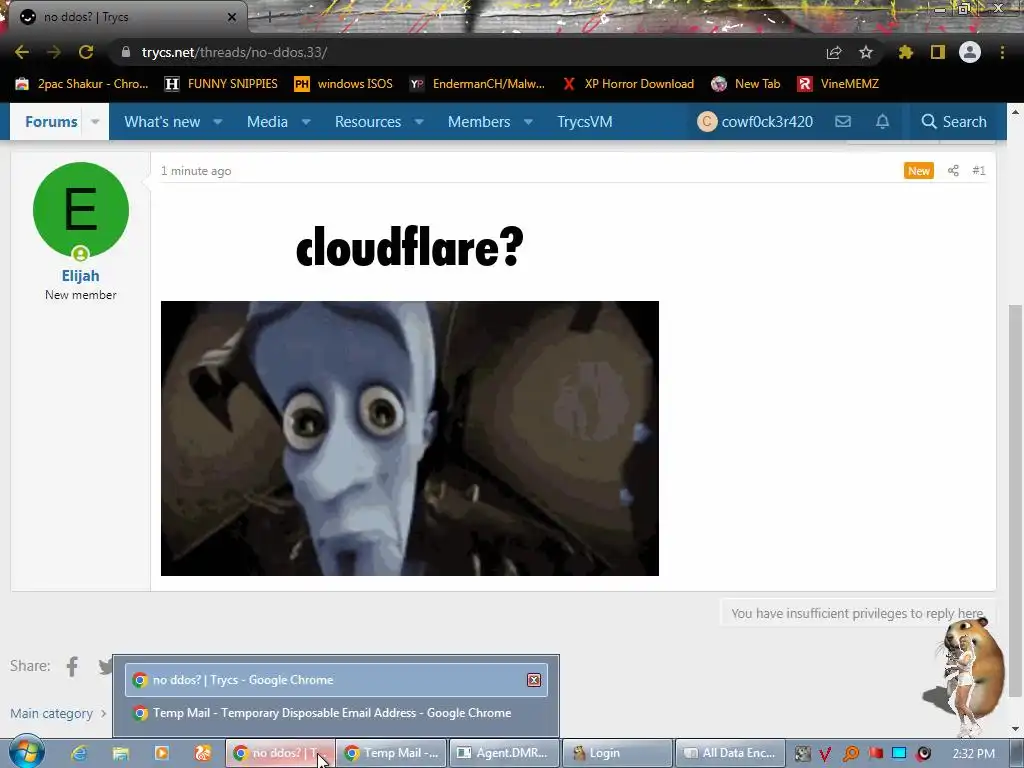The height and width of the screenshot is (768, 1024).
Task: Switch to the Agent.DMR taskbar window
Action: click(504, 753)
